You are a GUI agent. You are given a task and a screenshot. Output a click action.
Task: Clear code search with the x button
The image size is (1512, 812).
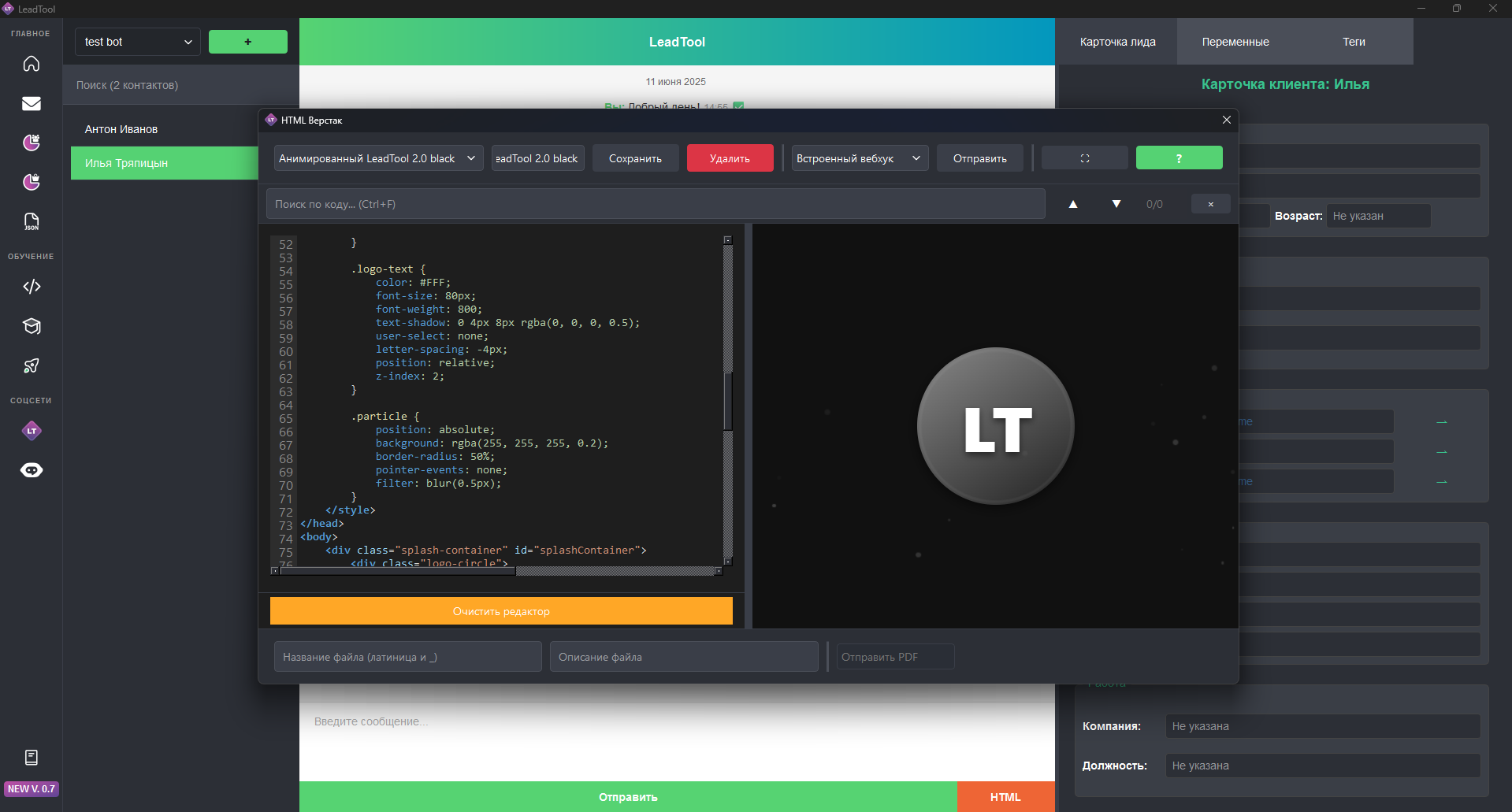[x=1211, y=204]
